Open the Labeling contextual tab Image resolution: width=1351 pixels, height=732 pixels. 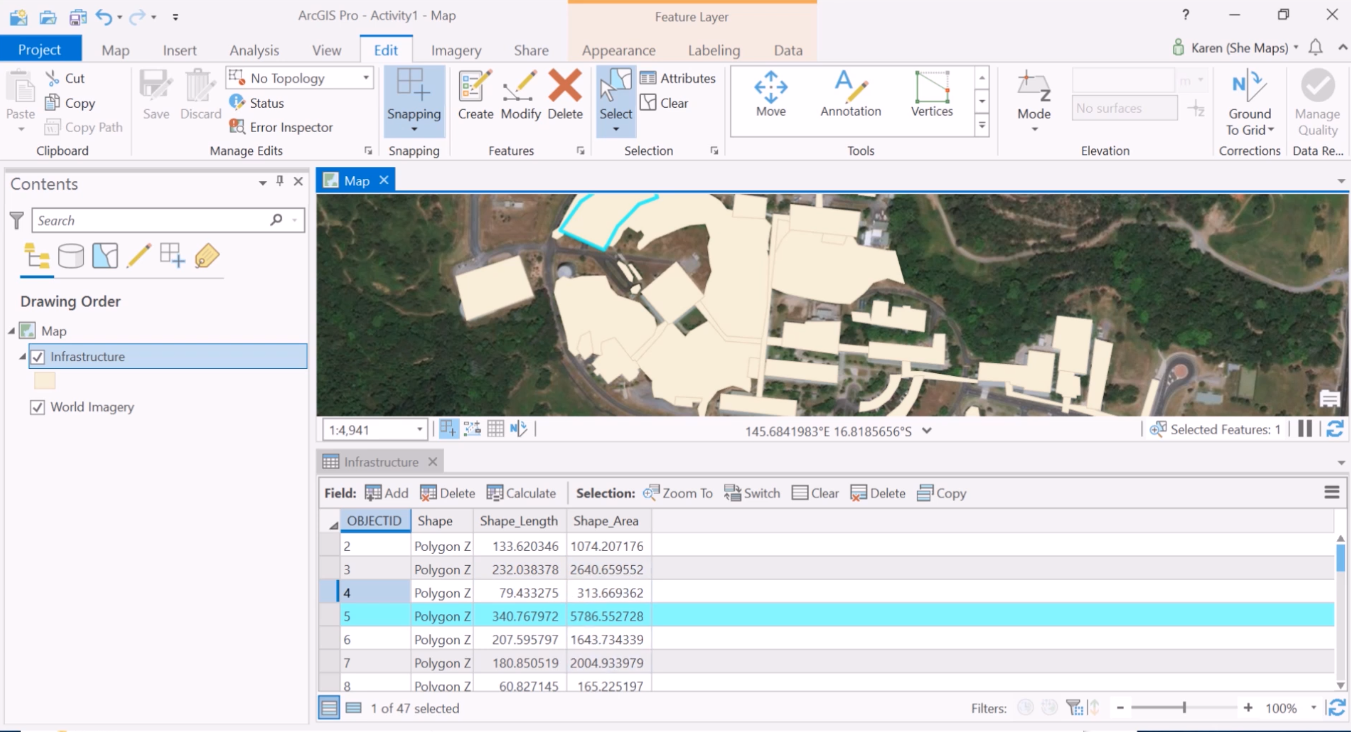(714, 50)
